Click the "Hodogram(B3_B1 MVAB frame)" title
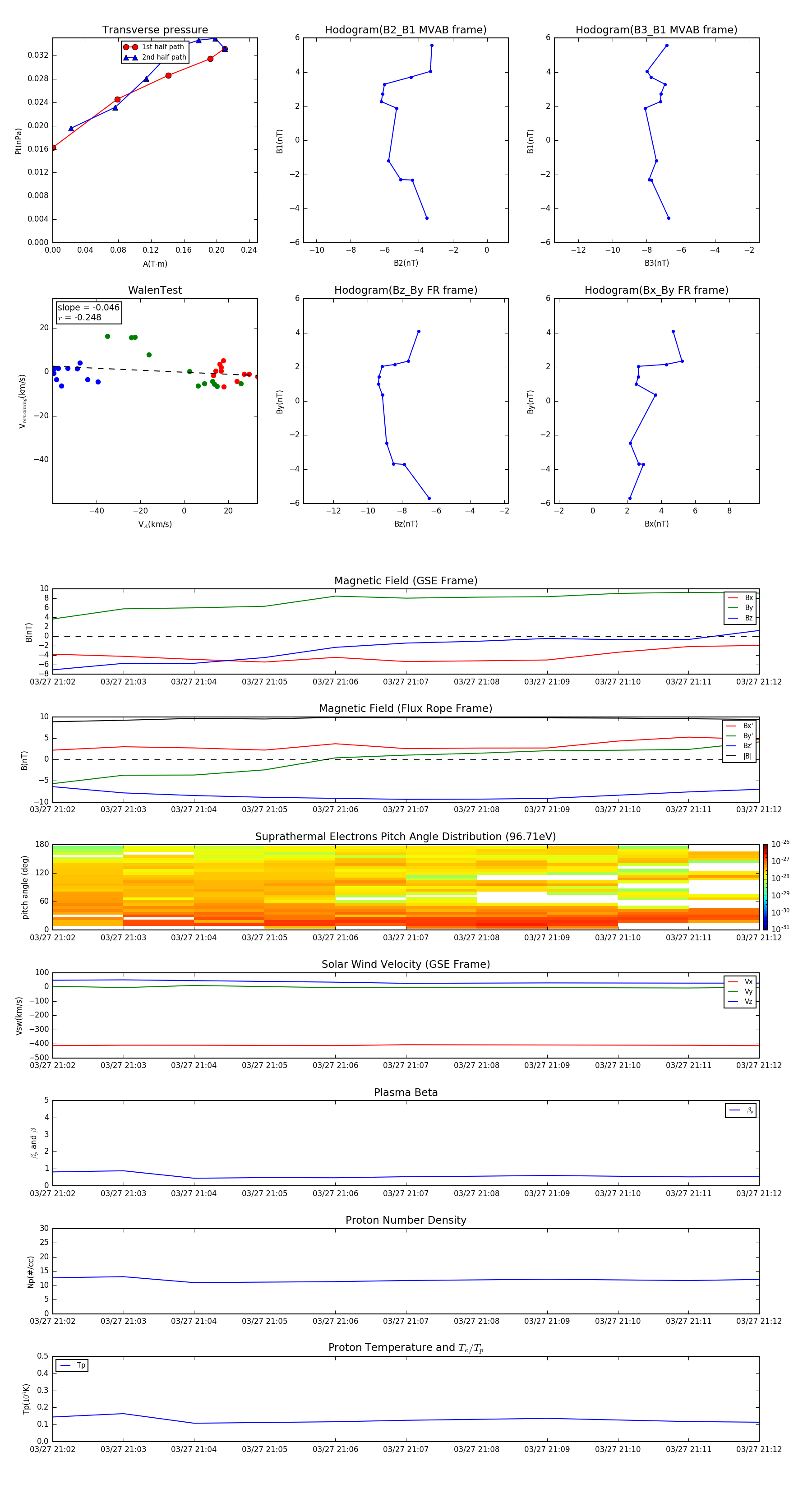The width and height of the screenshot is (812, 1489). point(656,30)
